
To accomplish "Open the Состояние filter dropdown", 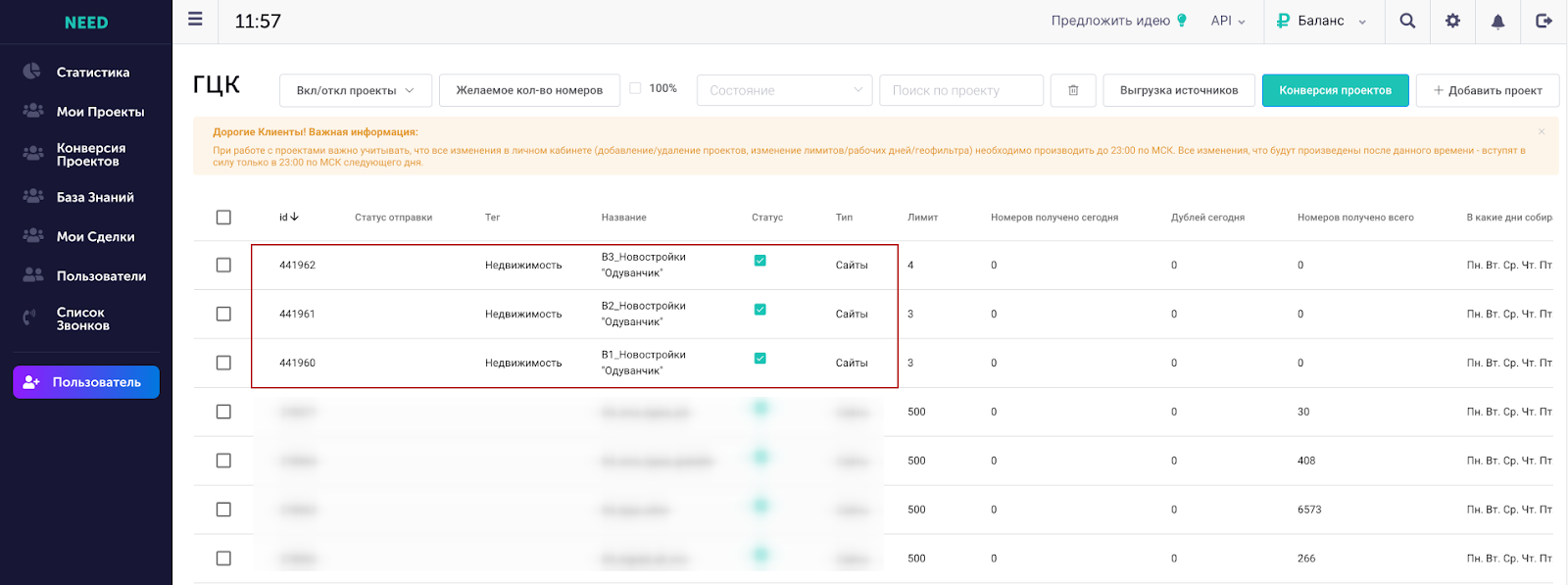I will click(x=785, y=90).
